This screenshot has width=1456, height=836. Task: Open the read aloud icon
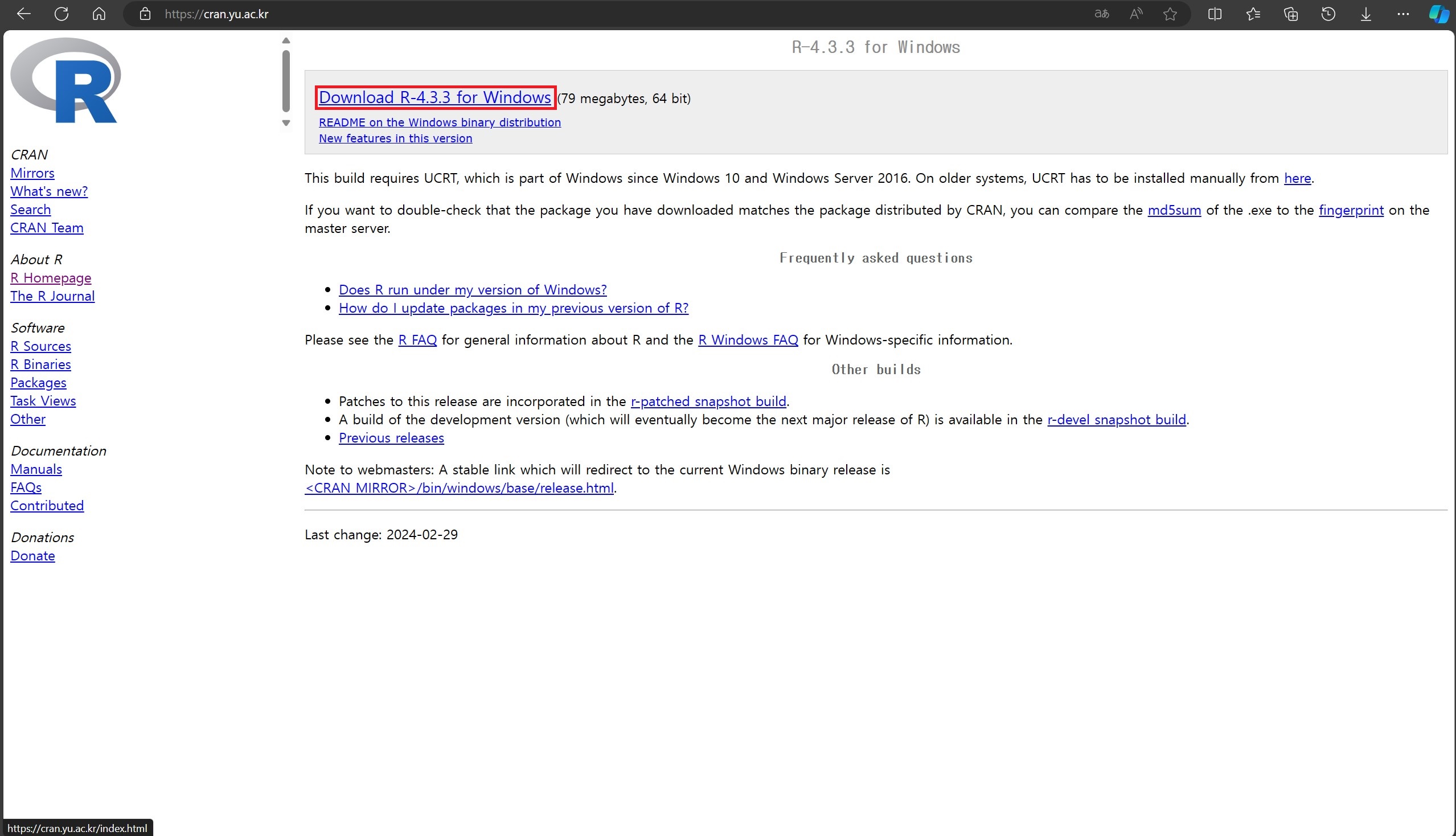pos(1135,14)
